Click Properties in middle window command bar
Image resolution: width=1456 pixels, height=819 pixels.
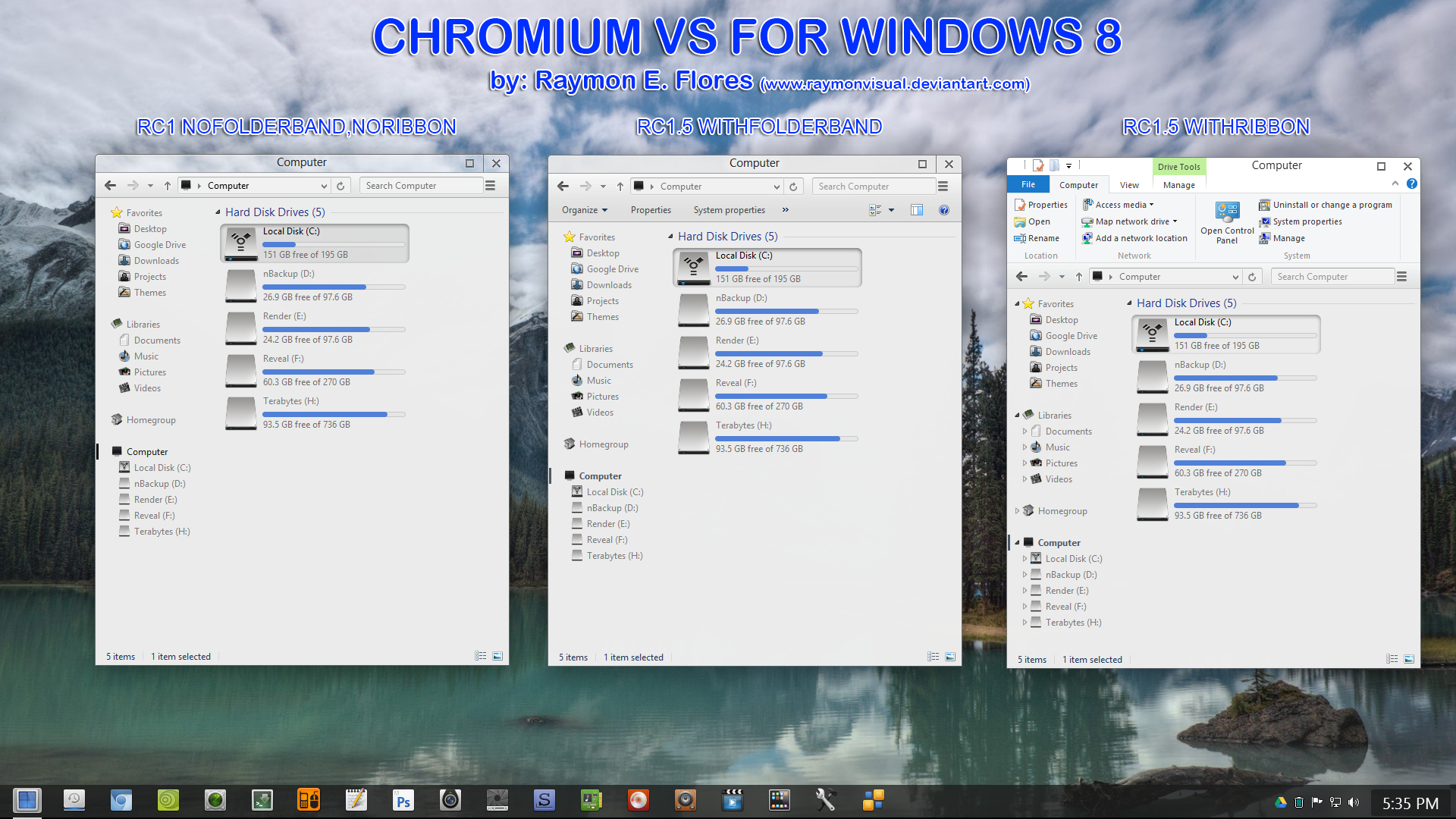pyautogui.click(x=651, y=210)
